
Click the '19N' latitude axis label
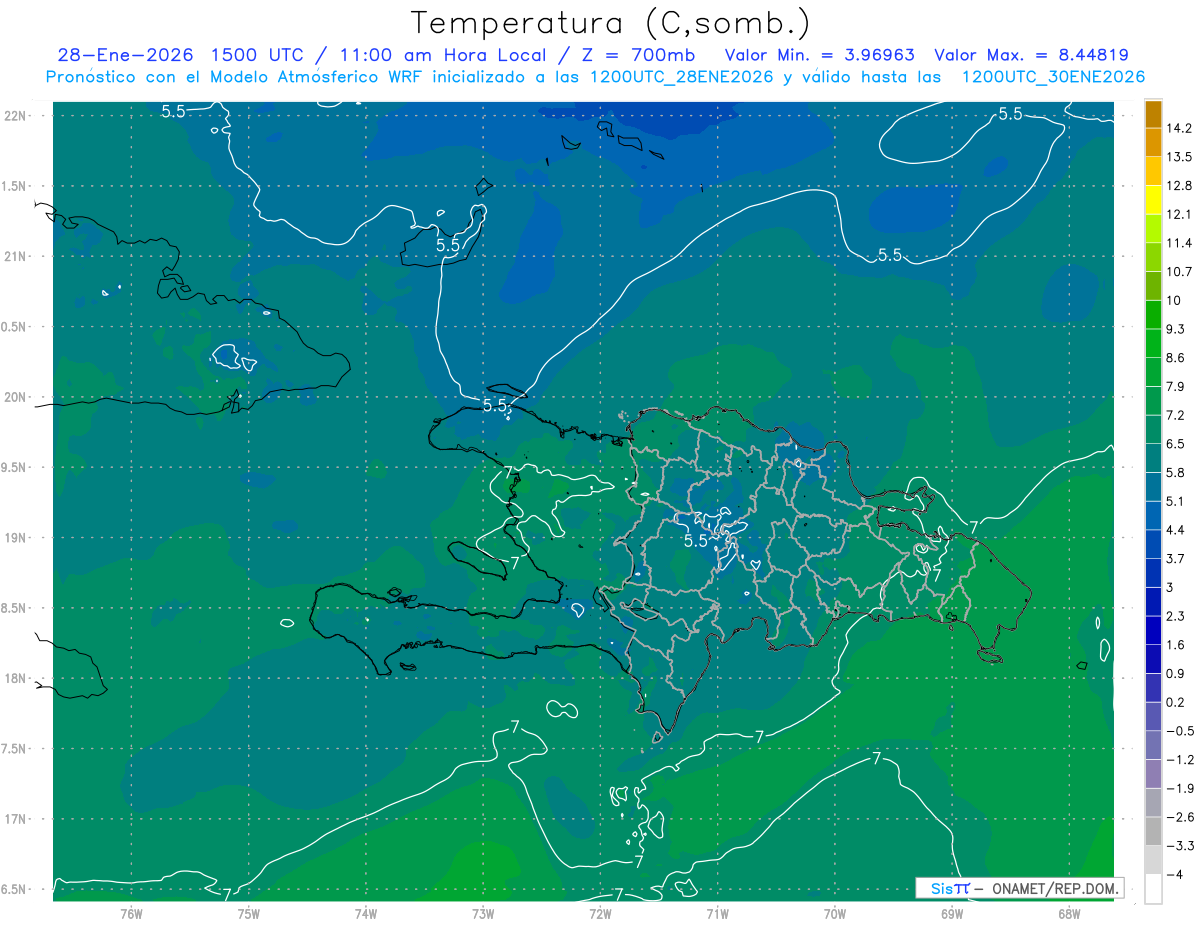(16, 538)
